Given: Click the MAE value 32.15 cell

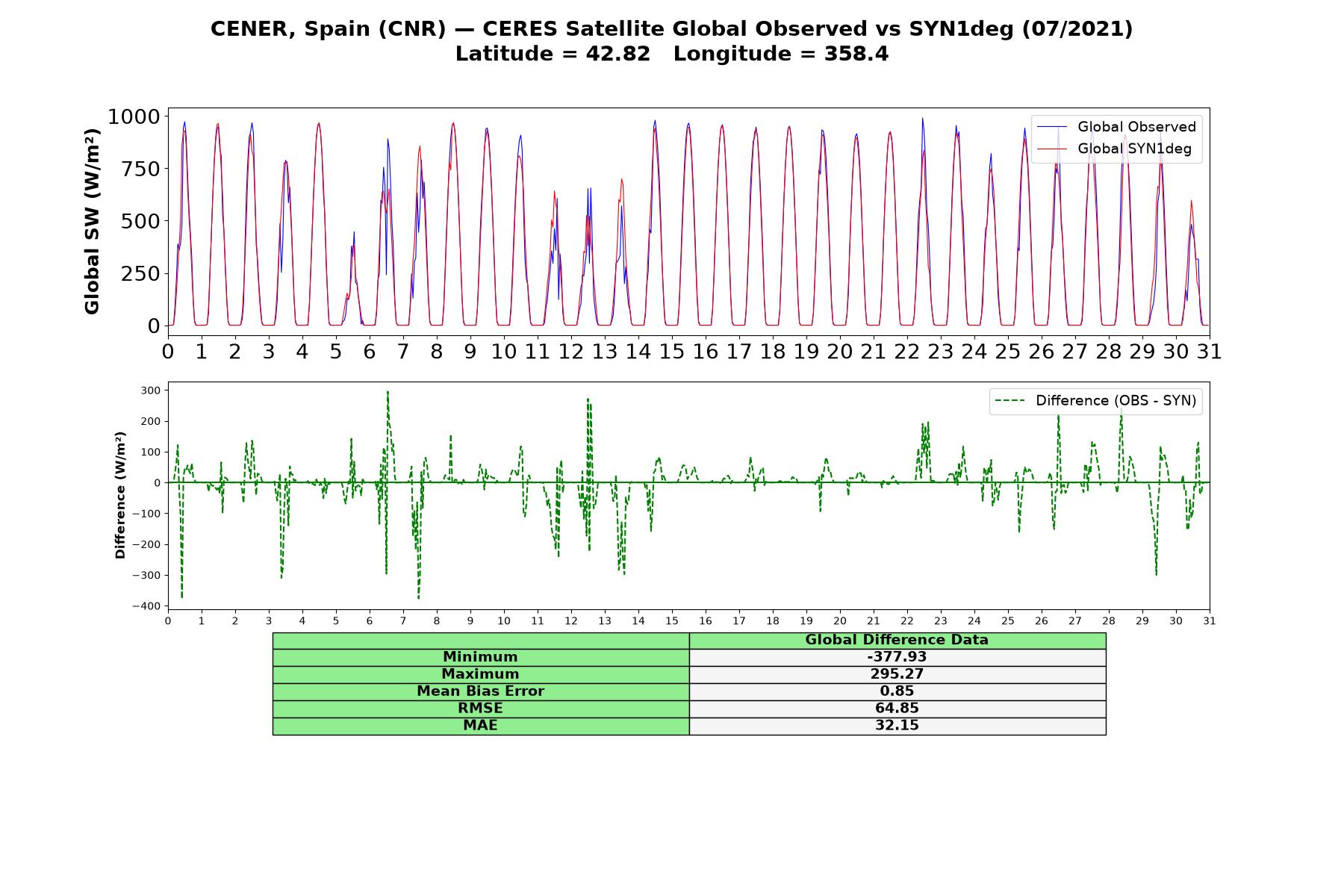Looking at the screenshot, I should pos(897,726).
